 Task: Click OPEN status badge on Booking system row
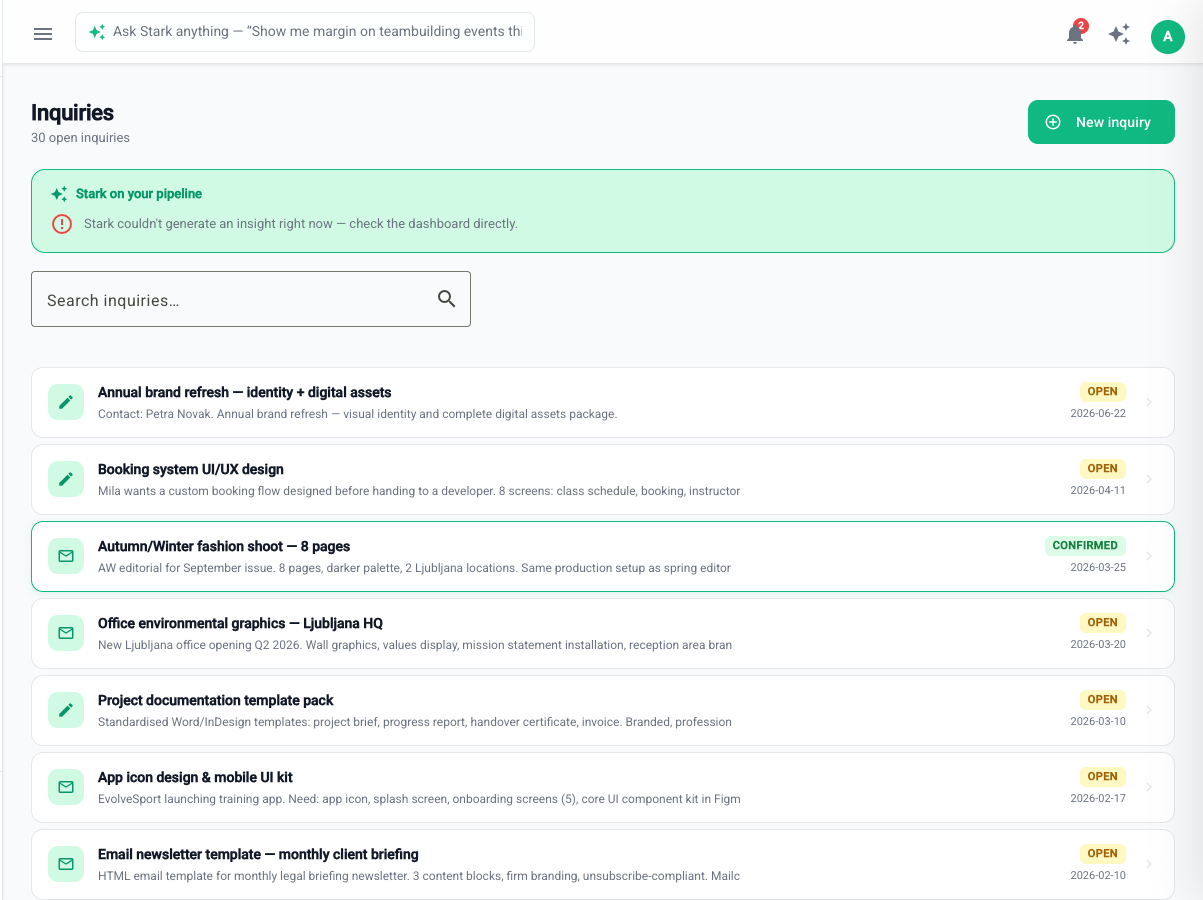[x=1102, y=468]
